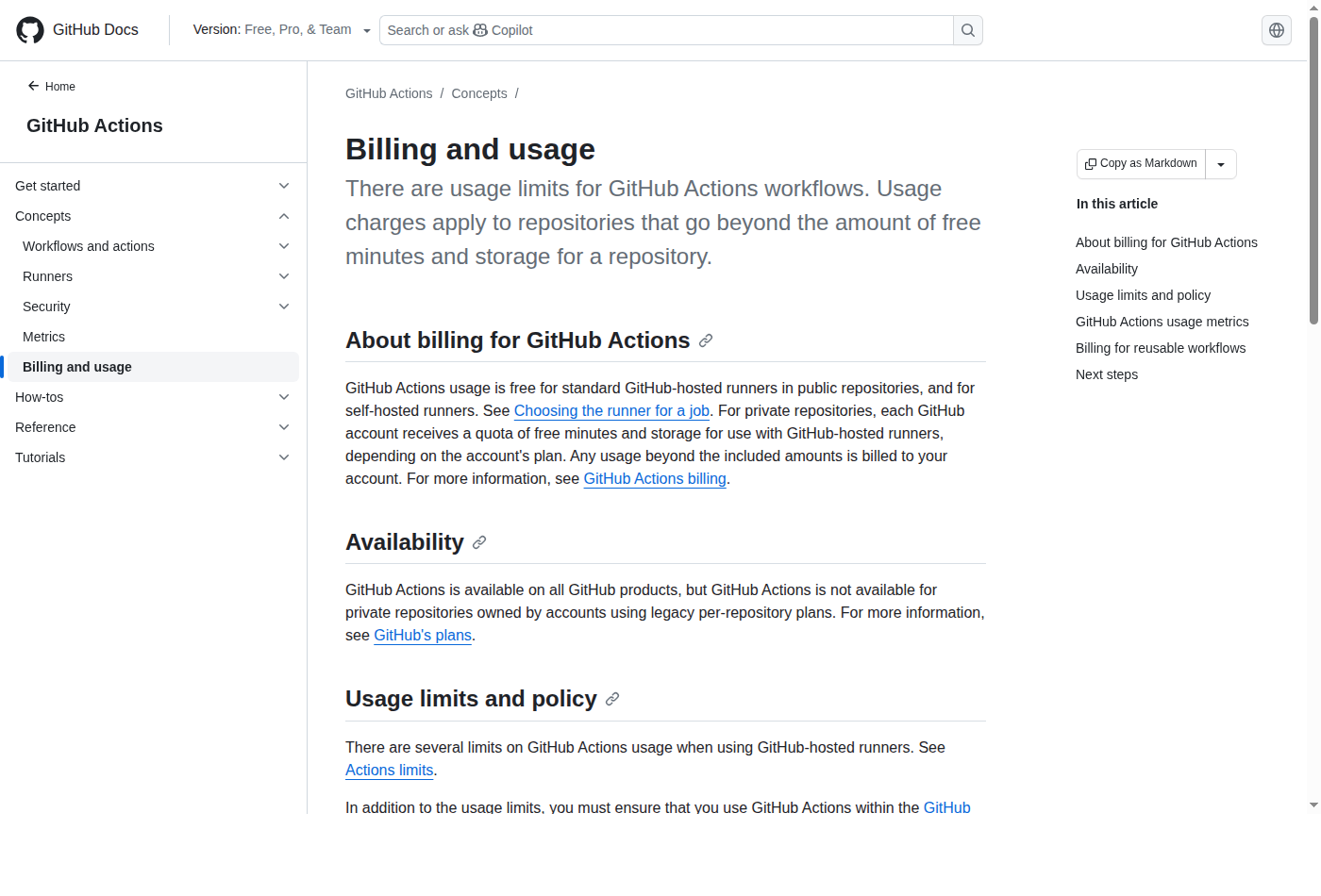
Task: Collapse the Concepts sidebar section
Action: click(283, 216)
